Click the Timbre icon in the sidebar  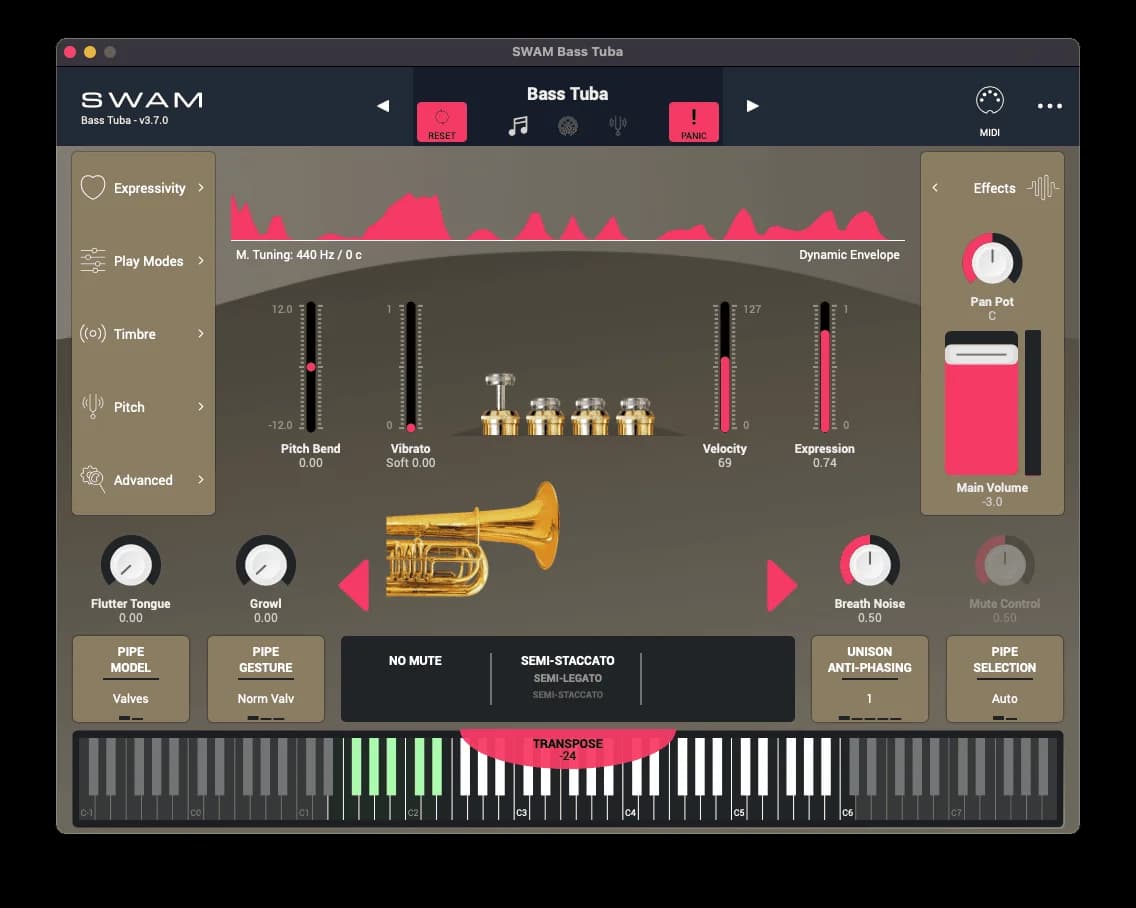92,334
